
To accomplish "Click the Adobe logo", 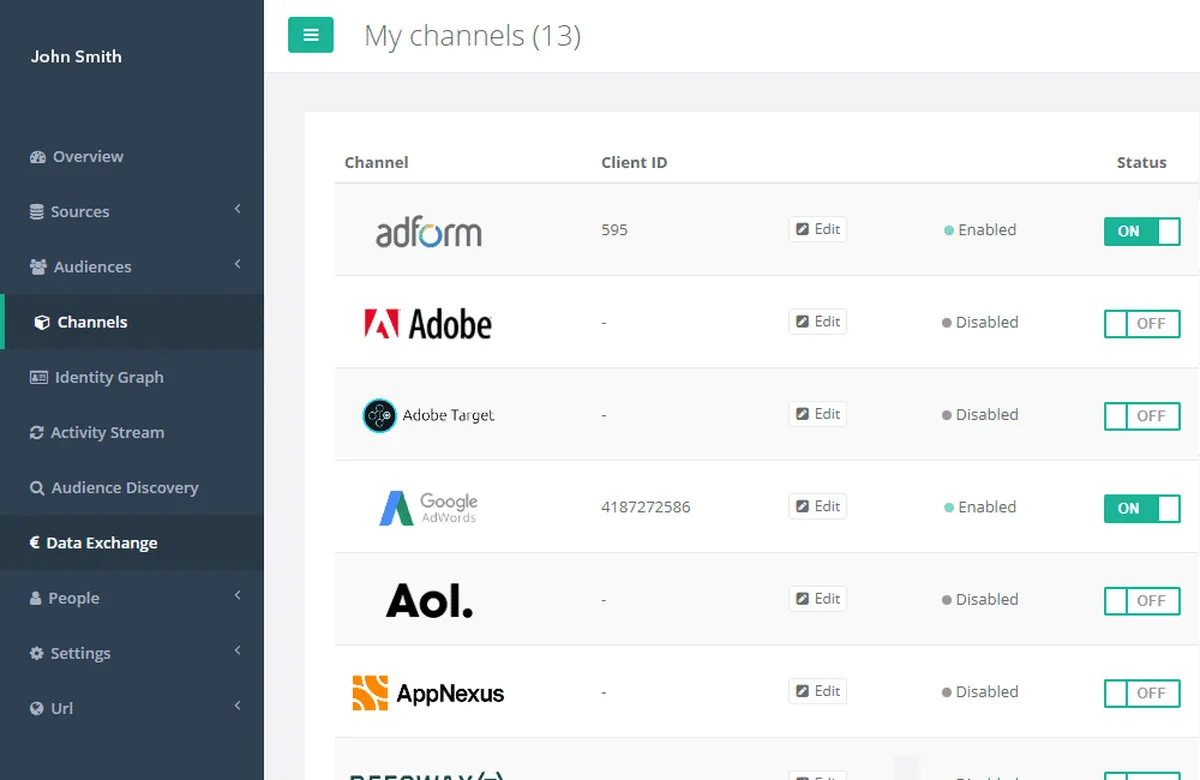I will tap(428, 323).
